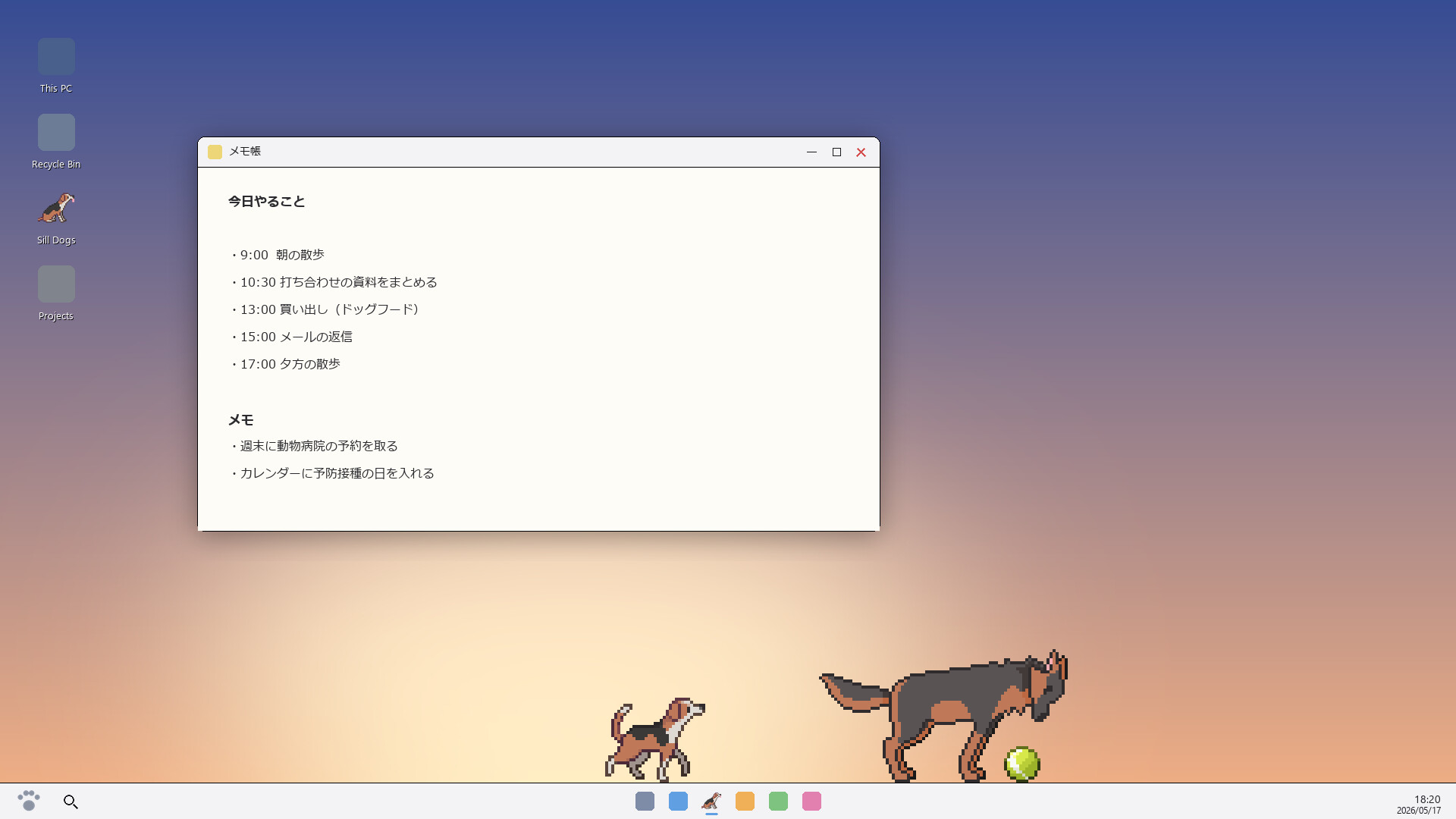1456x819 pixels.
Task: Click the メモ帳 window title text
Action: (x=245, y=151)
